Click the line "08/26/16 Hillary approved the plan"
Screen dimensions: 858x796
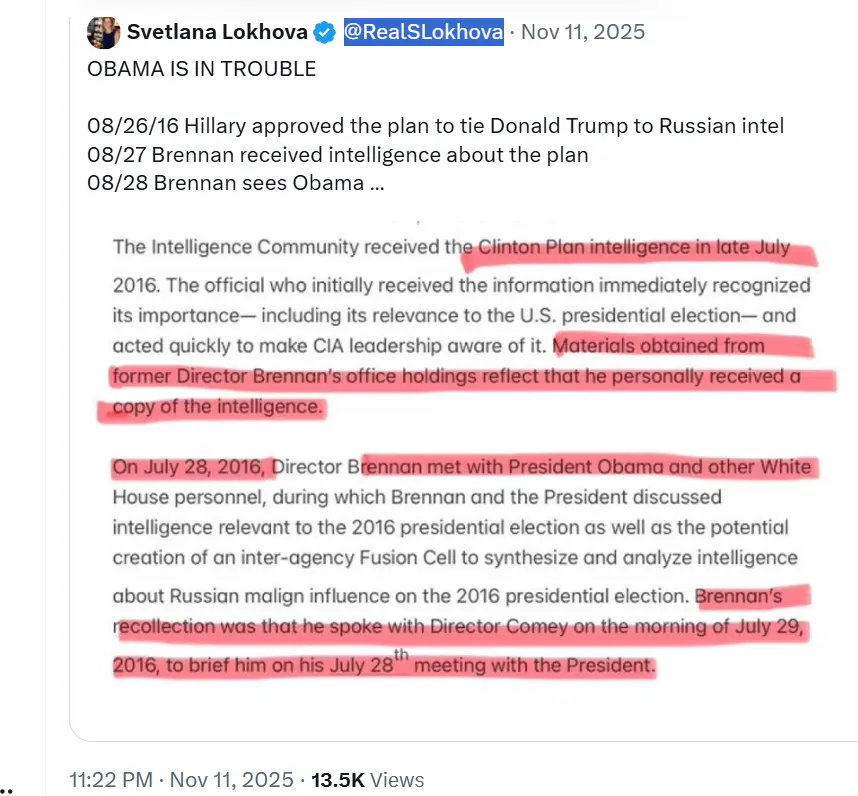coord(435,126)
